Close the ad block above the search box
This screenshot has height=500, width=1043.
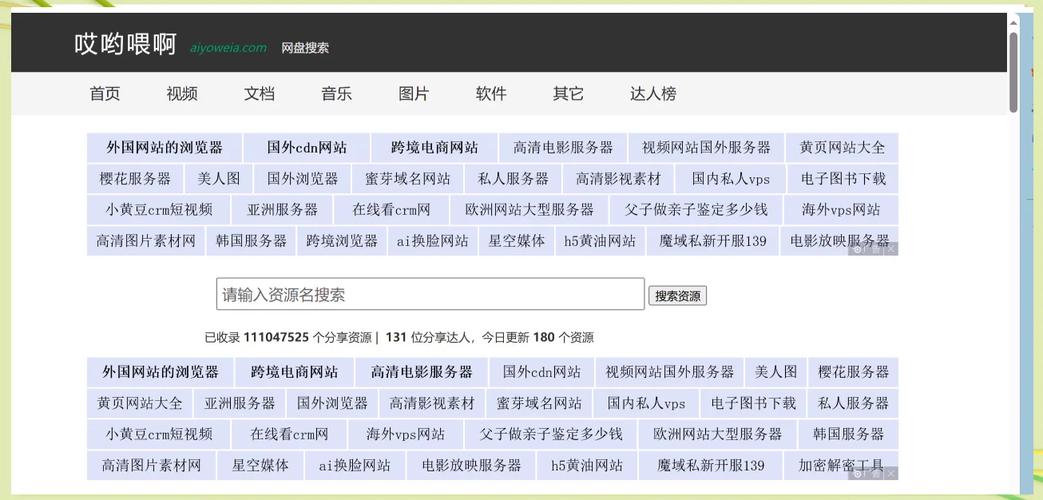[891, 249]
